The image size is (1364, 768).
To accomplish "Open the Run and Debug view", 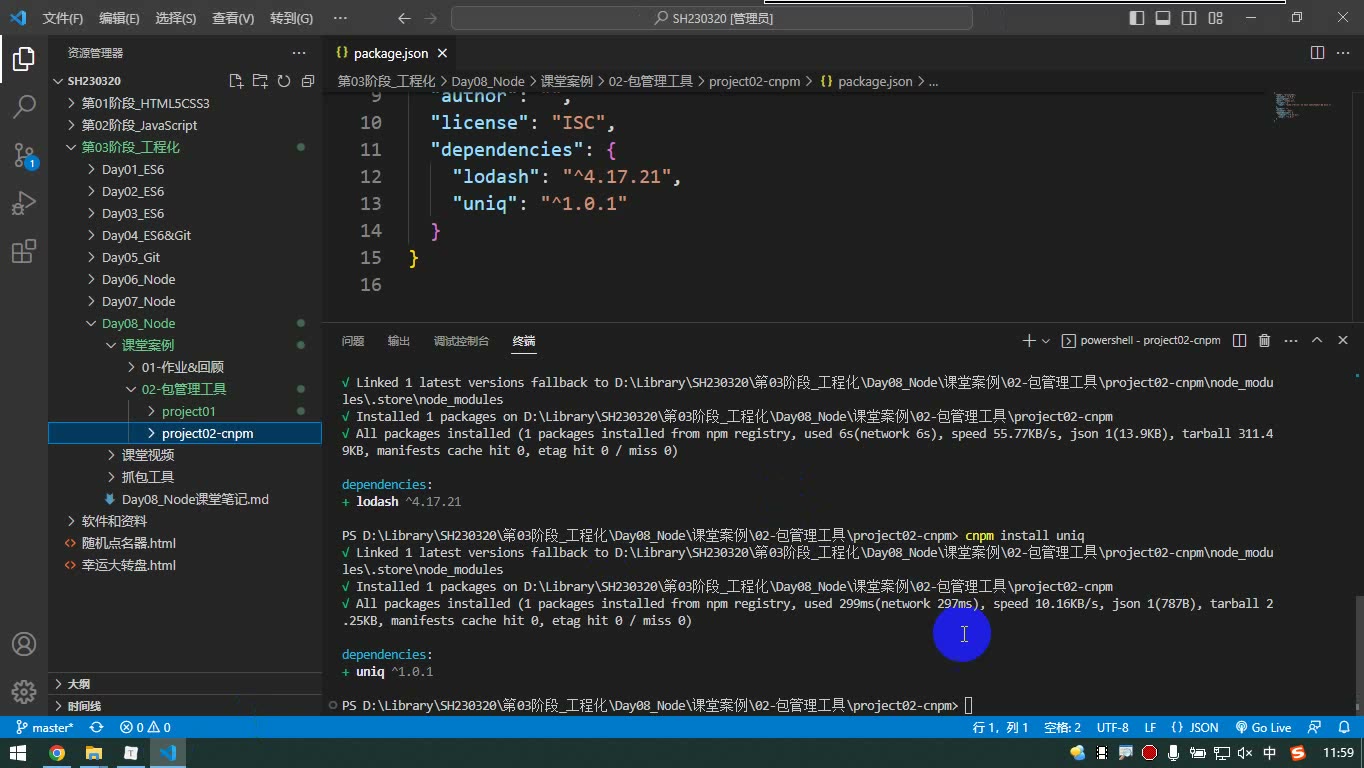I will click(24, 203).
